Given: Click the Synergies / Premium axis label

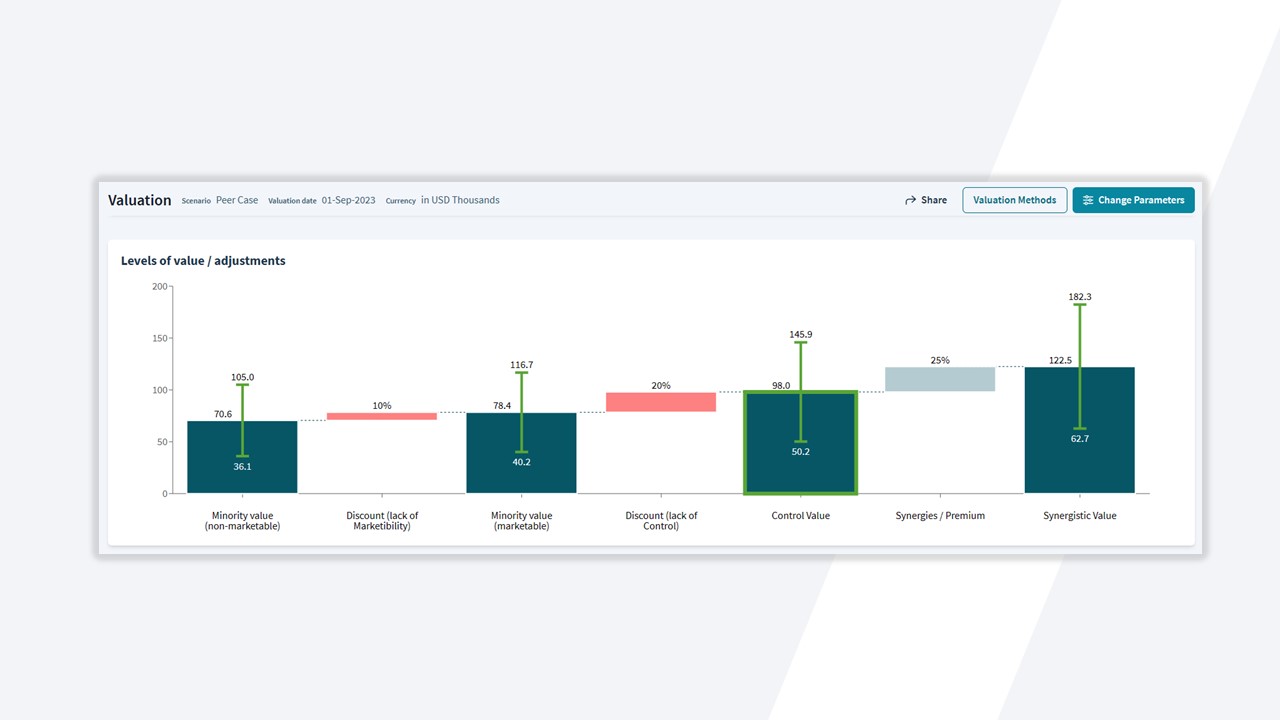Looking at the screenshot, I should [940, 516].
